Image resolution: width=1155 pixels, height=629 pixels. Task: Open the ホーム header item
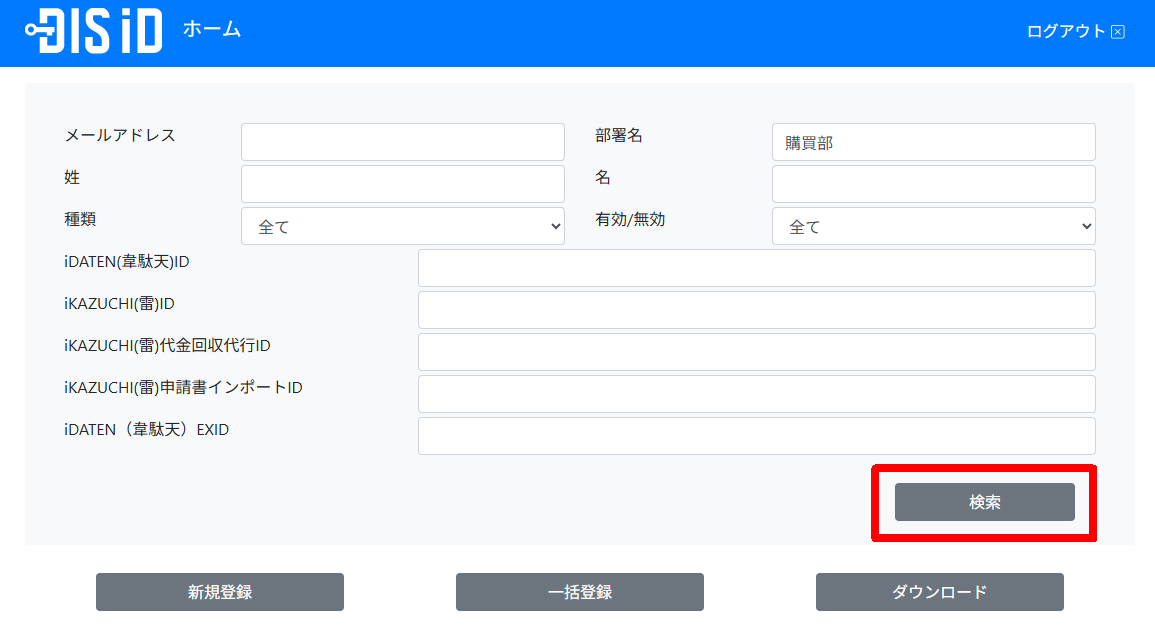(x=212, y=29)
